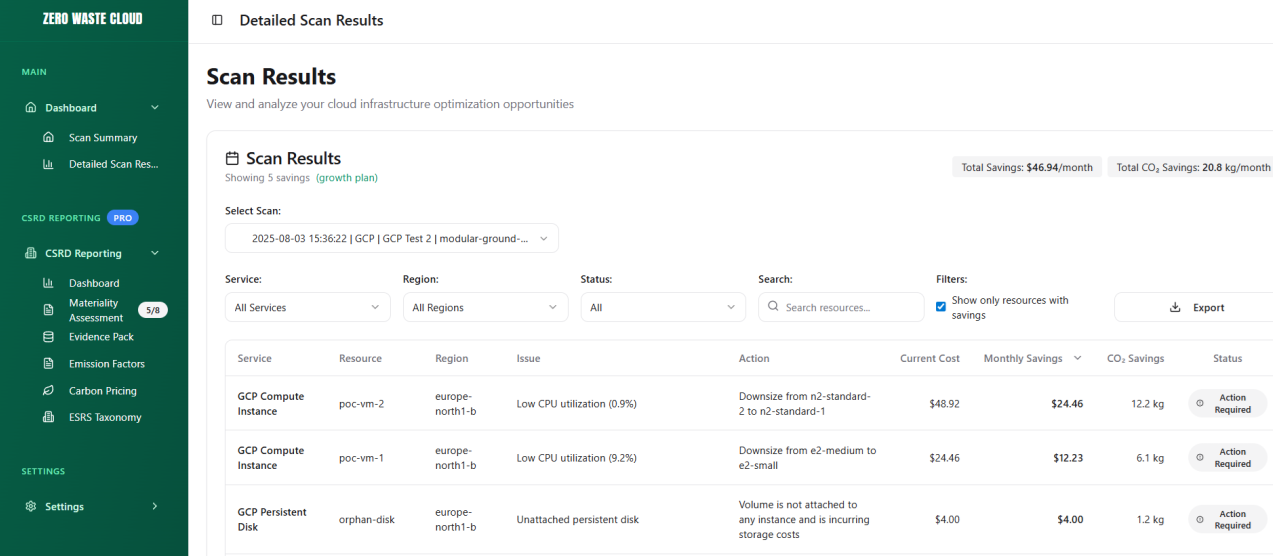Viewport: 1273px width, 556px height.
Task: Click the Service column header
Action: (254, 358)
